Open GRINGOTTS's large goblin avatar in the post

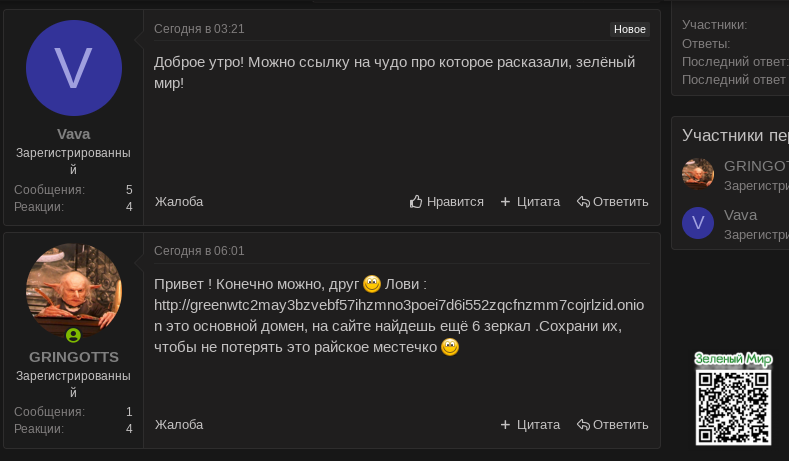pyautogui.click(x=73, y=291)
